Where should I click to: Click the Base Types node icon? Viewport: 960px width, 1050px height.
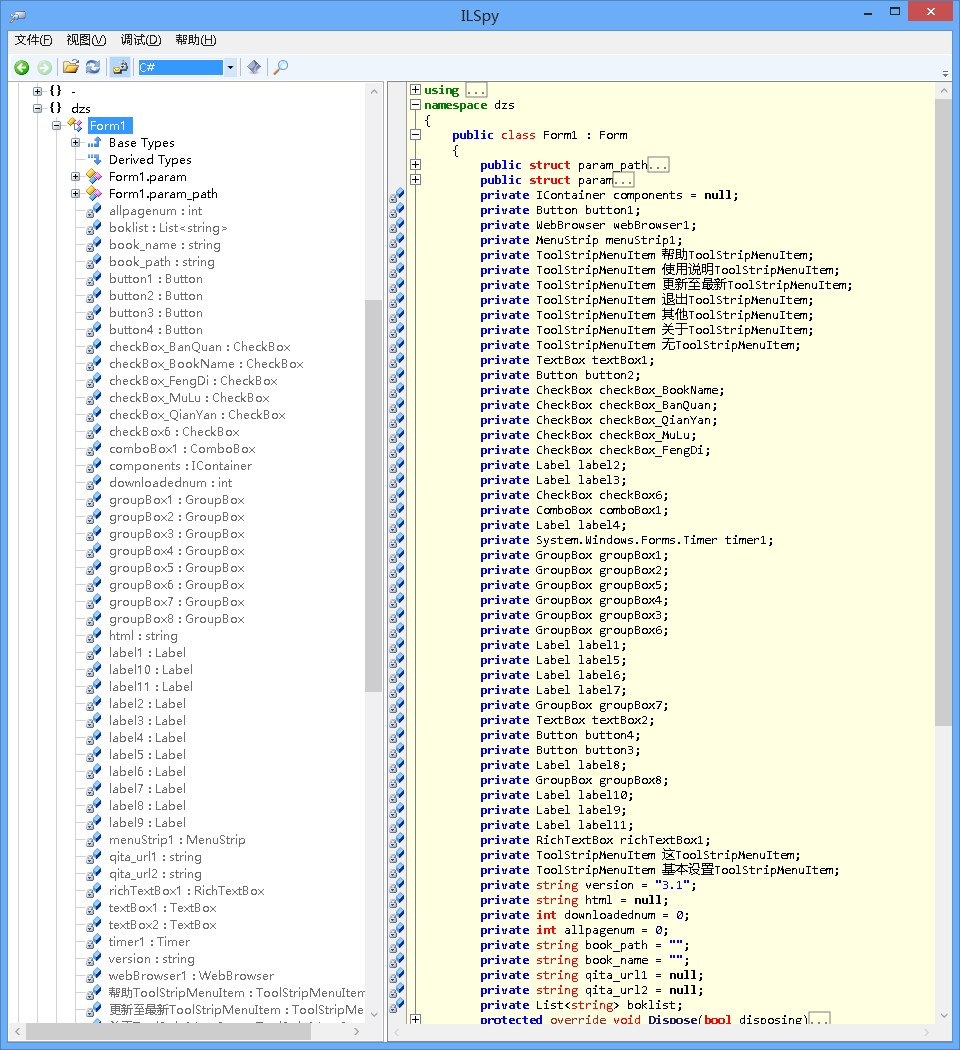click(94, 143)
